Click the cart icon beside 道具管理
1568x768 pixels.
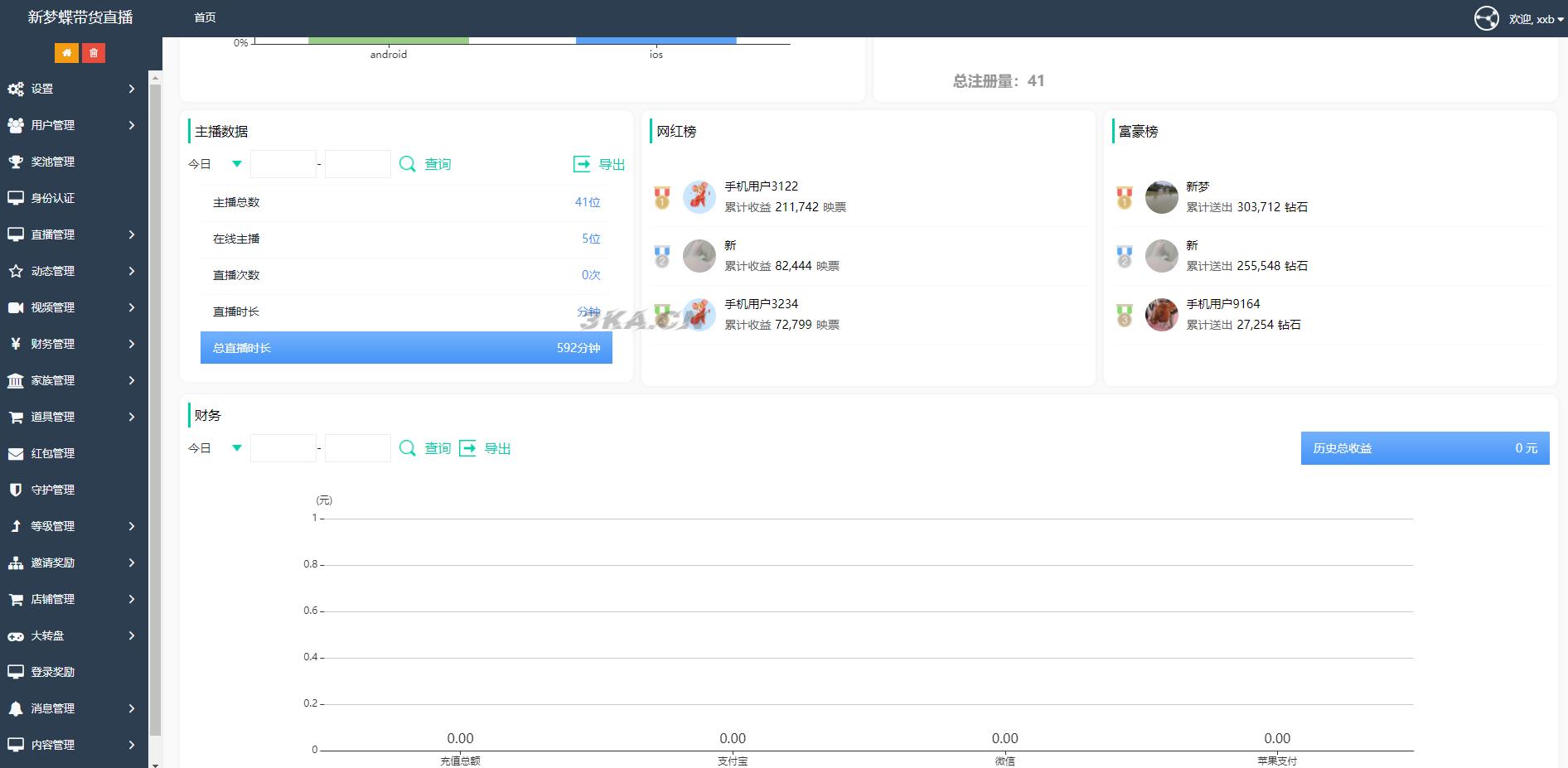(x=16, y=417)
